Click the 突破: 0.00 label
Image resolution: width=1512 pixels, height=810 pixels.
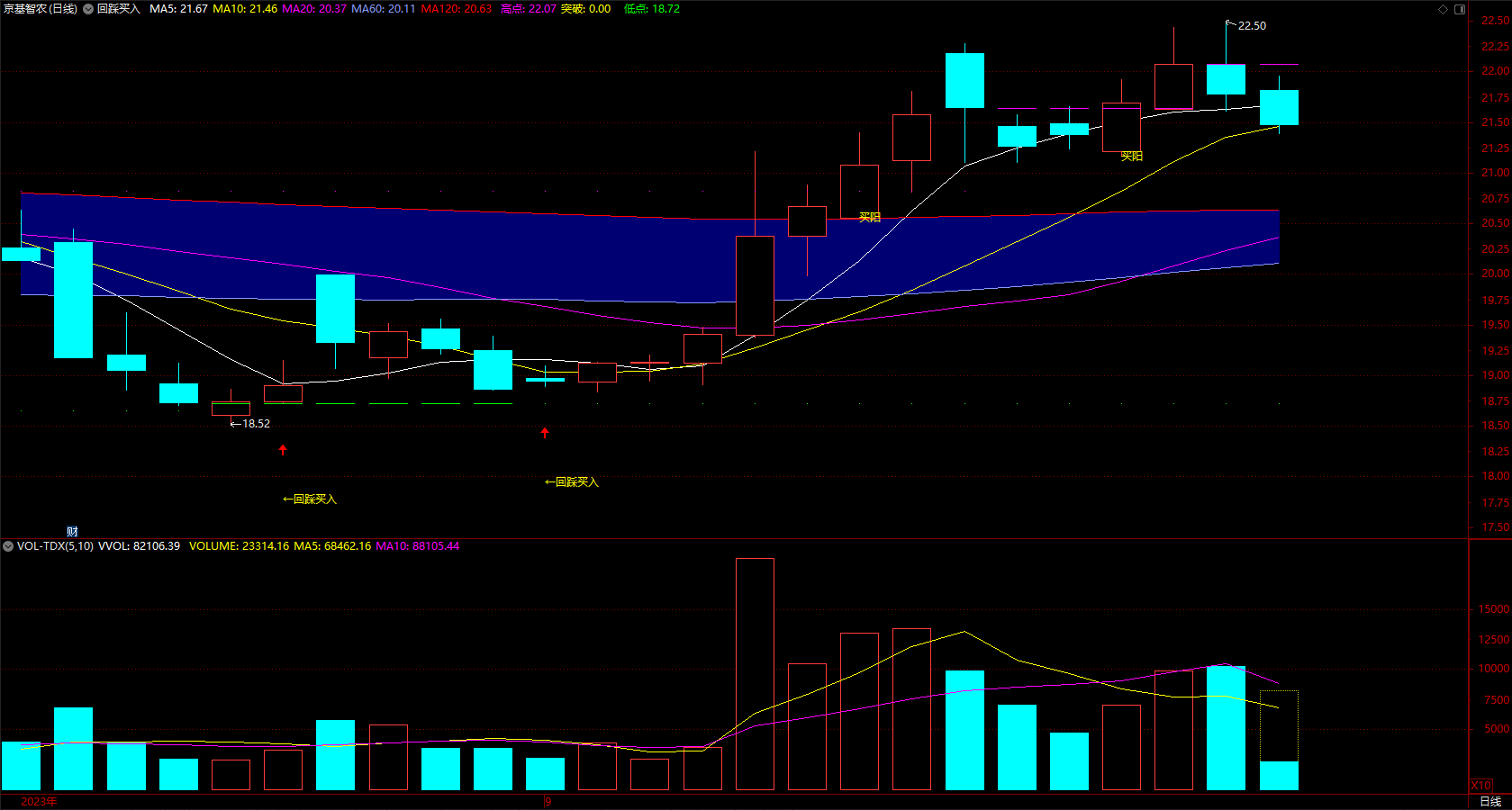(x=585, y=9)
